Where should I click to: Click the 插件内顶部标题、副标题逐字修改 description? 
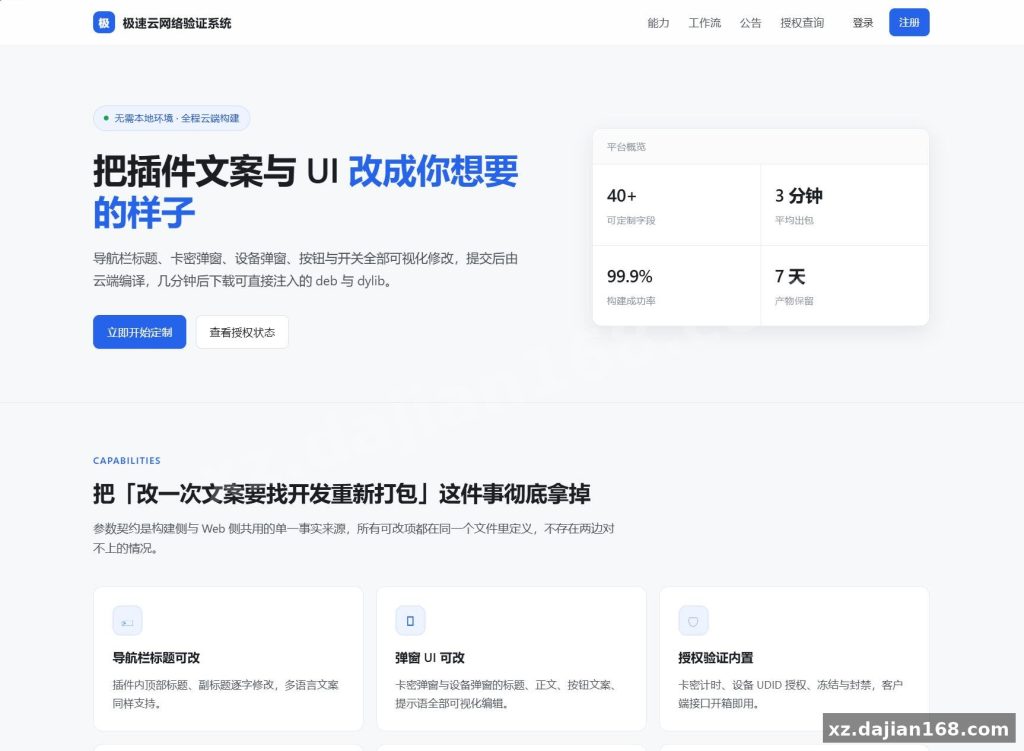pyautogui.click(x=226, y=694)
